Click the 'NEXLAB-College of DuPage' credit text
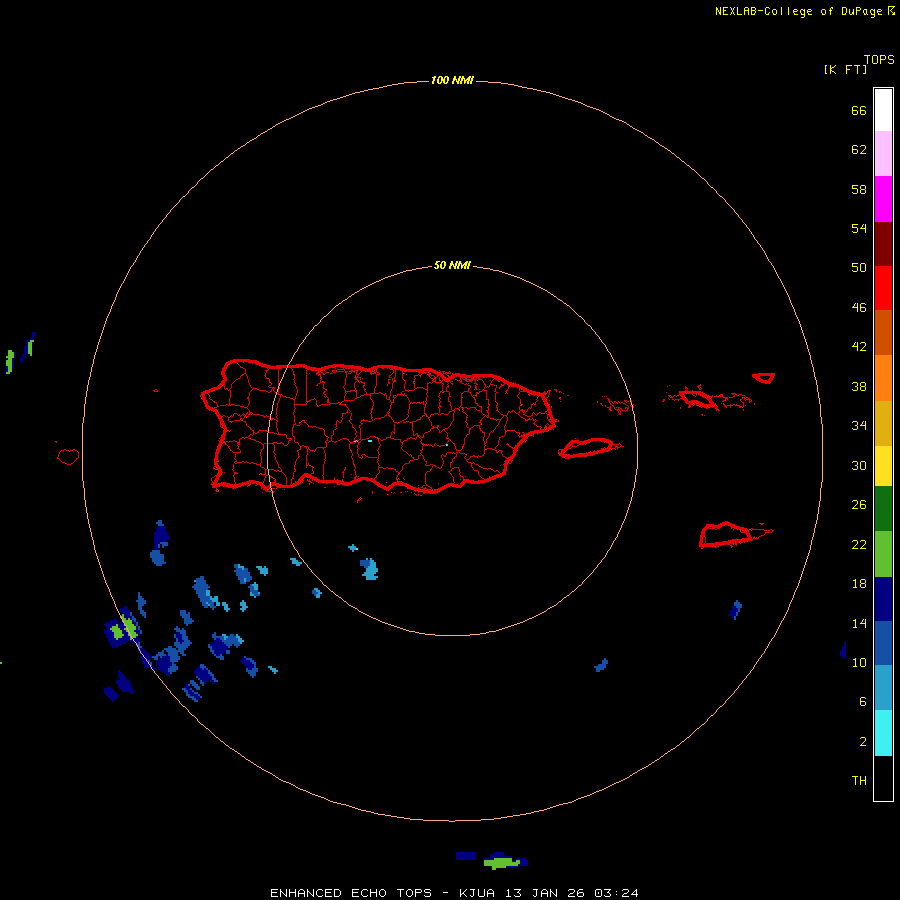Image resolution: width=900 pixels, height=900 pixels. [x=800, y=11]
